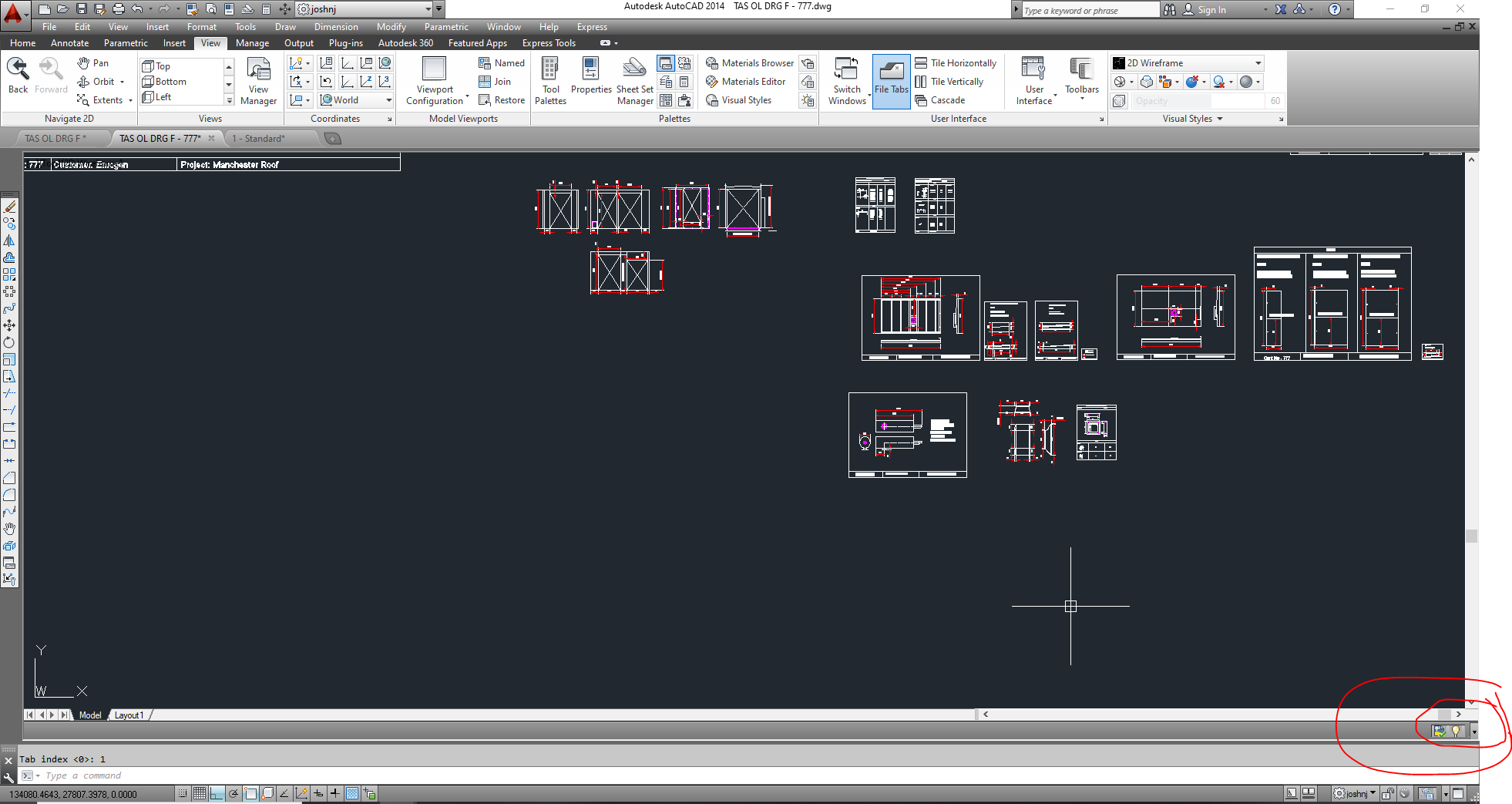Click the Cascade windows option

pyautogui.click(x=940, y=100)
